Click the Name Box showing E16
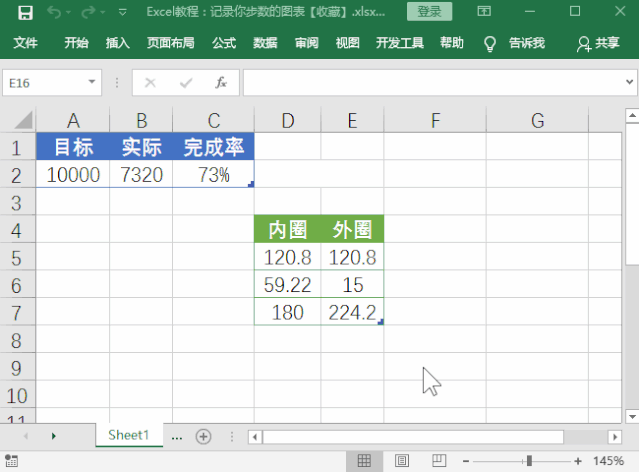The image size is (639, 472). tap(44, 83)
